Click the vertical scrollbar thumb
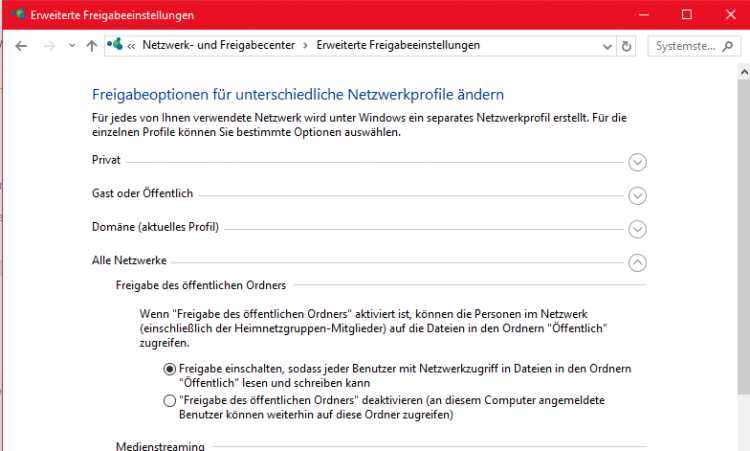750x451 pixels. coord(744,237)
